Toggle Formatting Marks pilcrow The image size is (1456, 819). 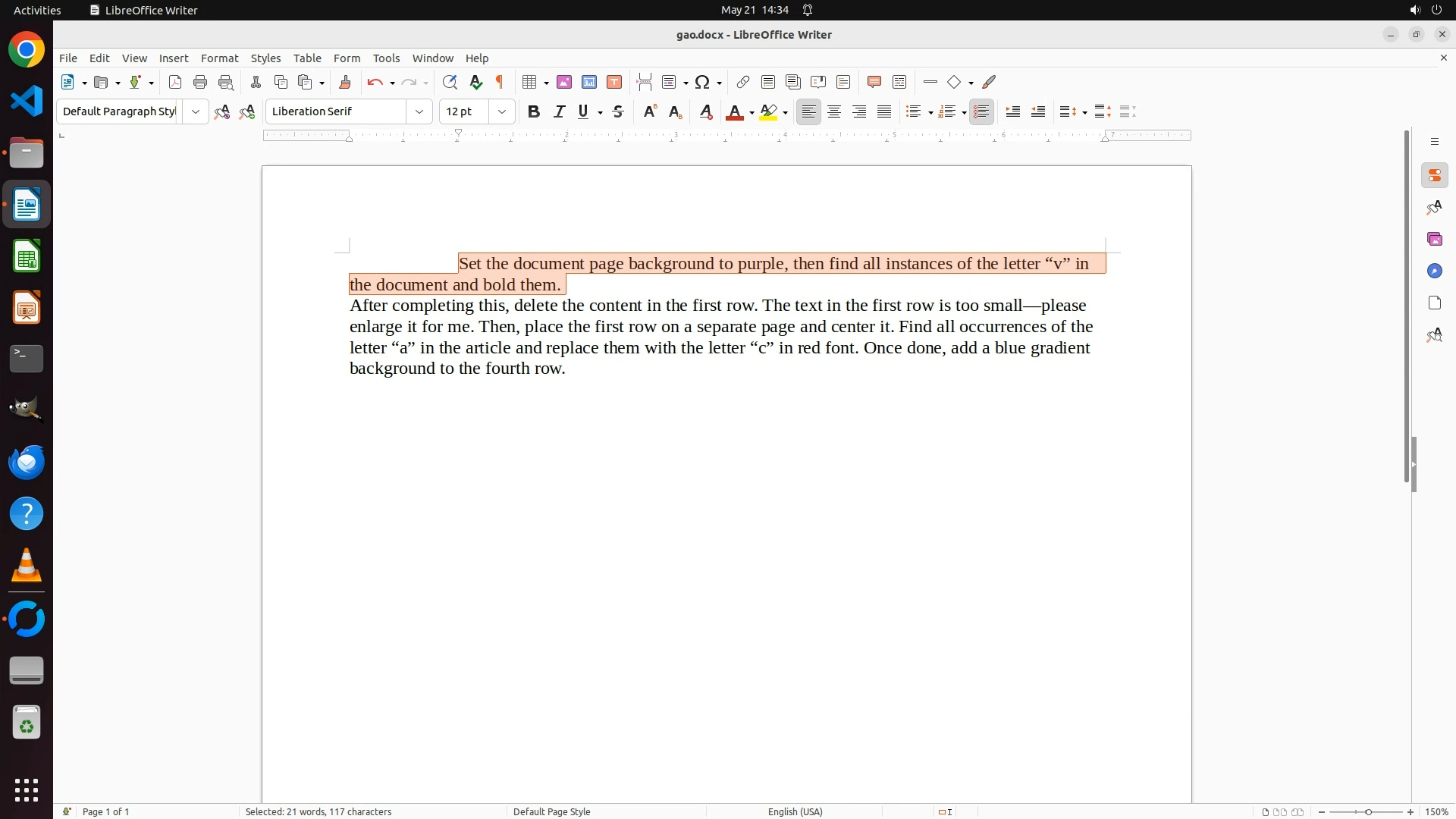(500, 82)
